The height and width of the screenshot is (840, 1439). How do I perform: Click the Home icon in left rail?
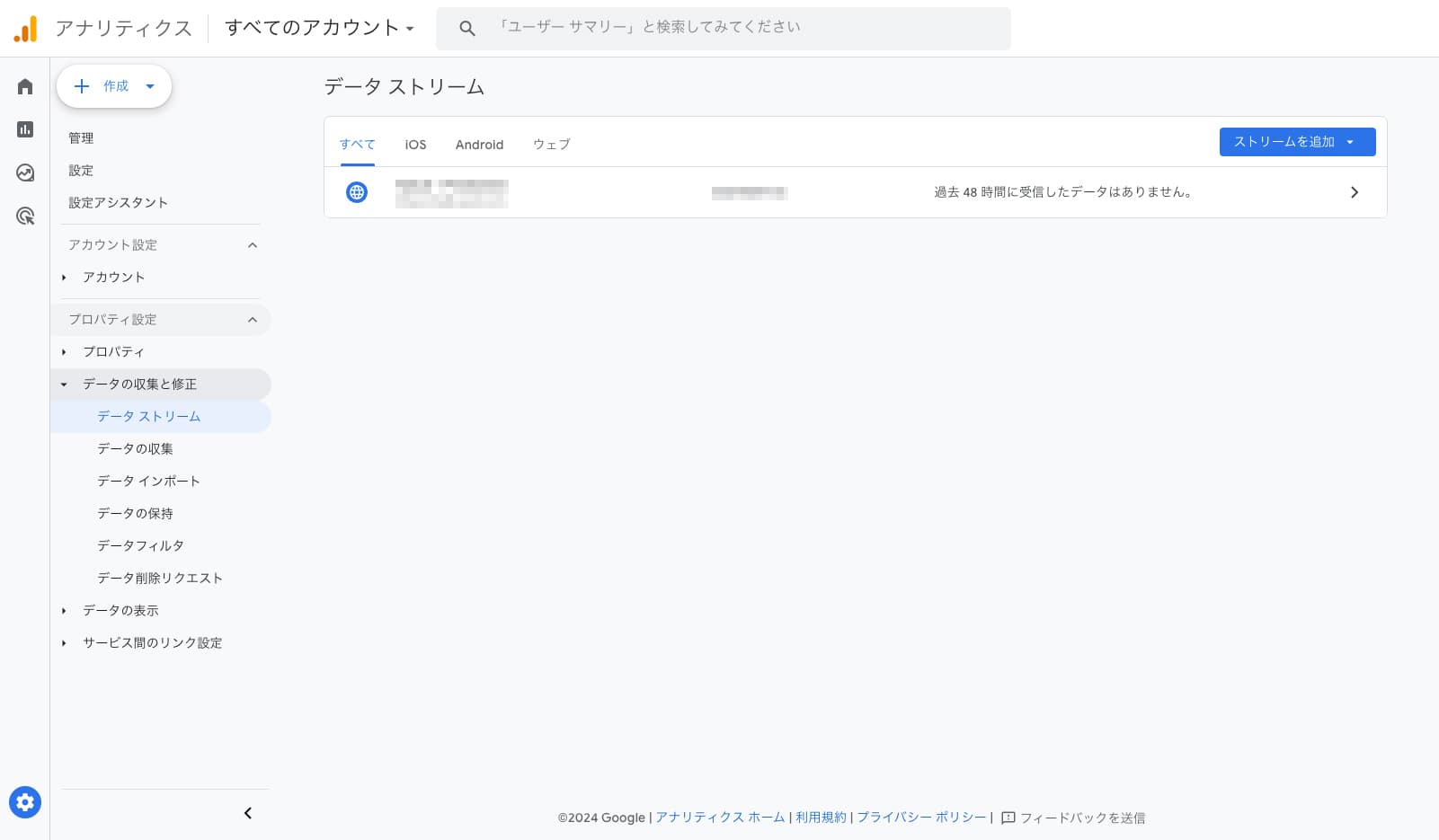25,86
